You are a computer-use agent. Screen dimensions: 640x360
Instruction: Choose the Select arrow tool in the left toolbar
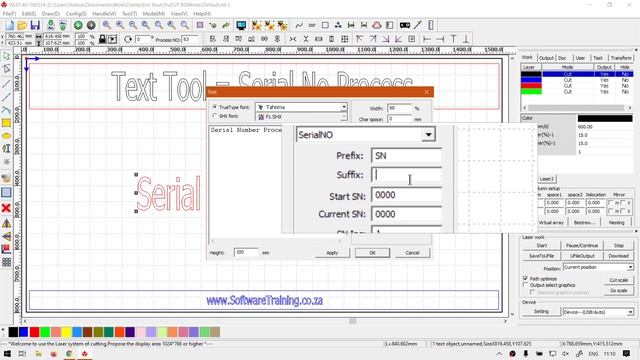pos(6,56)
